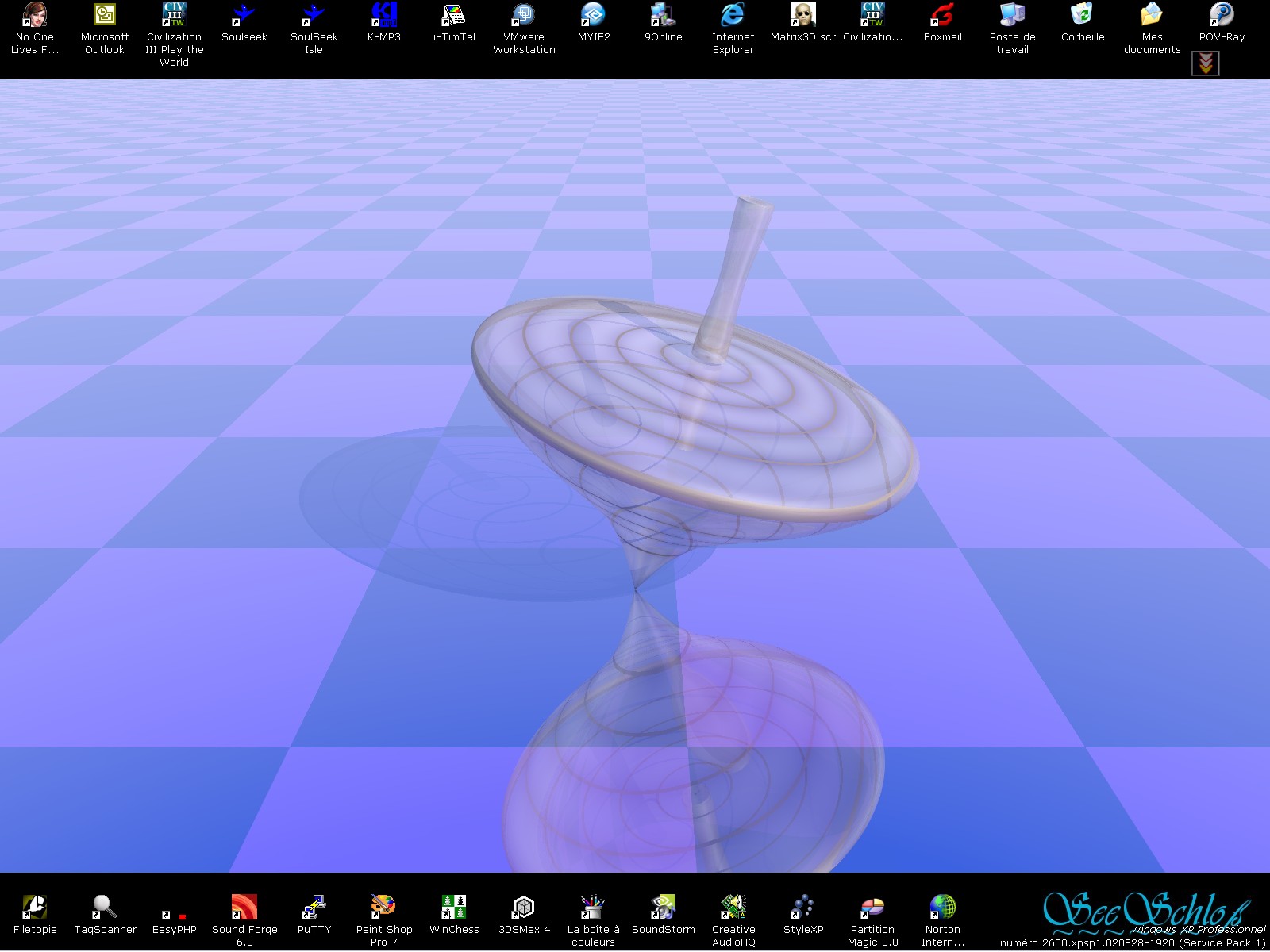
Task: Launch the MYIE2 browser icon
Action: tap(593, 14)
